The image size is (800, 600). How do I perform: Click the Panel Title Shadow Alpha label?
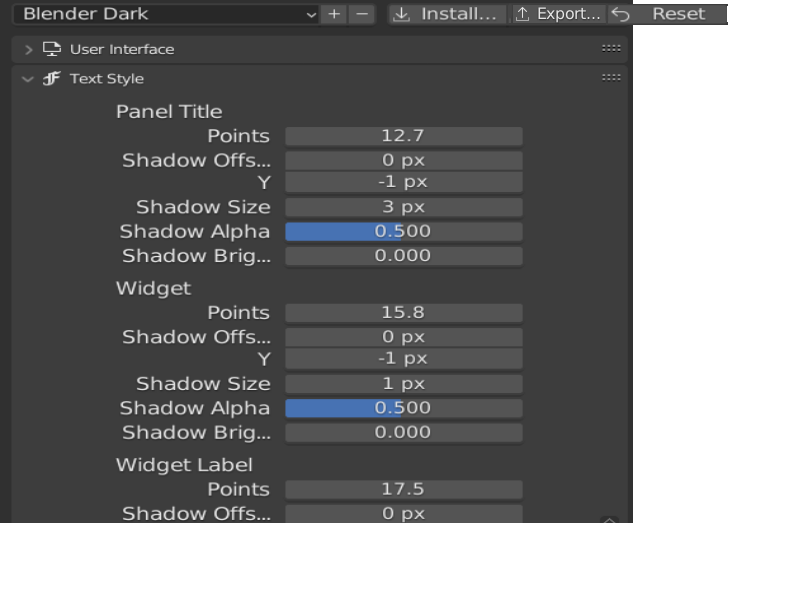[194, 232]
